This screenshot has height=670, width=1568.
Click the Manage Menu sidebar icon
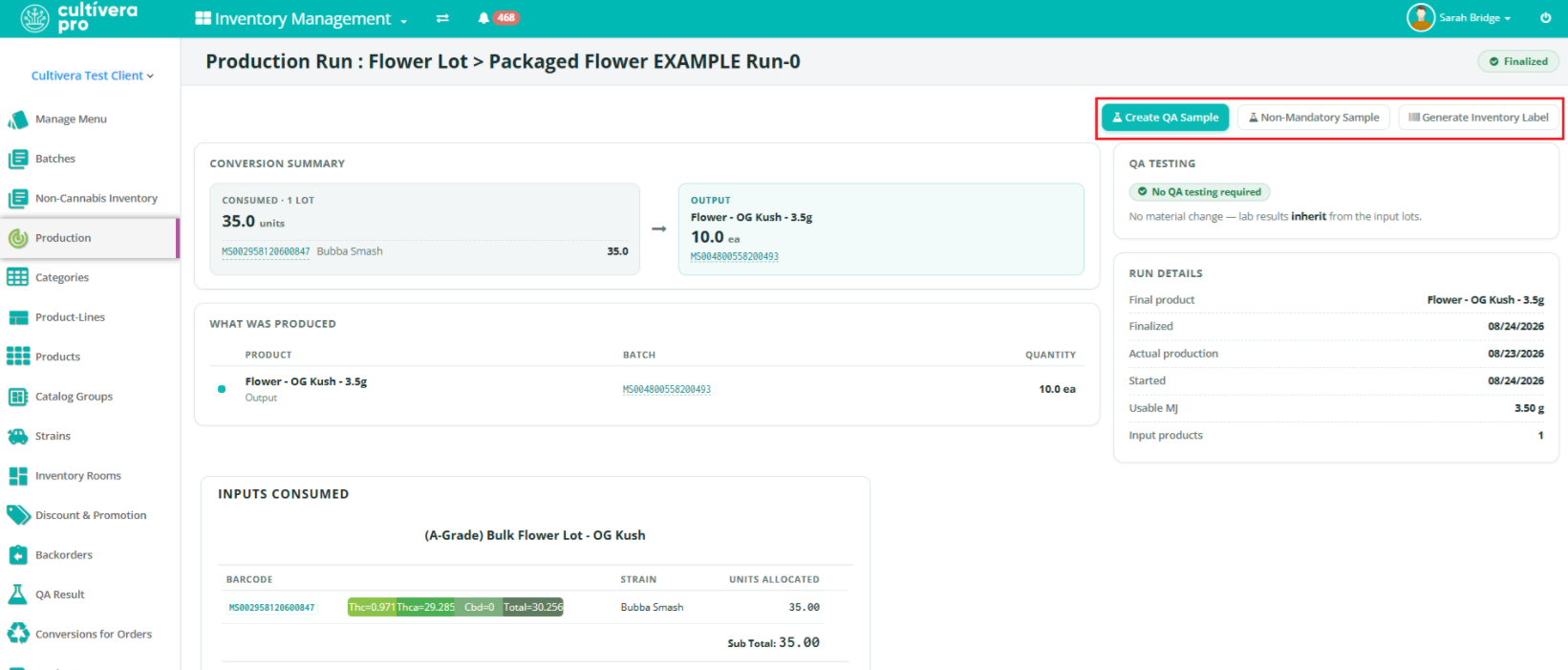[x=17, y=119]
